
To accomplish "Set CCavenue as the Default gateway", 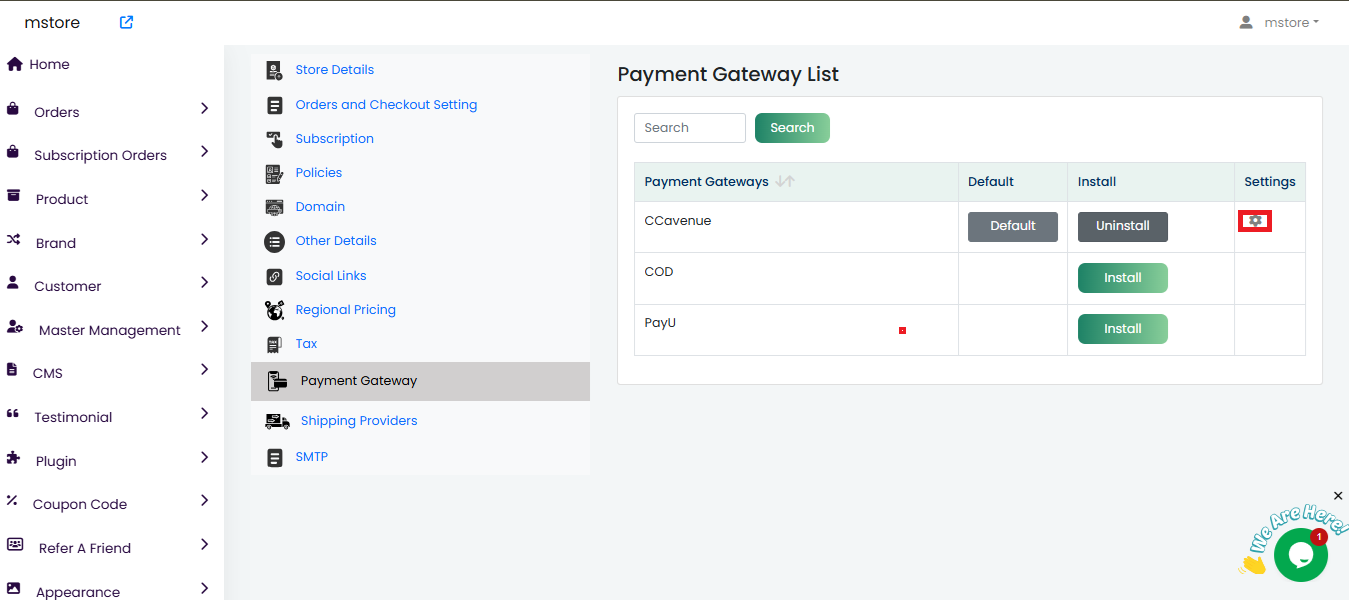I will click(x=1012, y=226).
